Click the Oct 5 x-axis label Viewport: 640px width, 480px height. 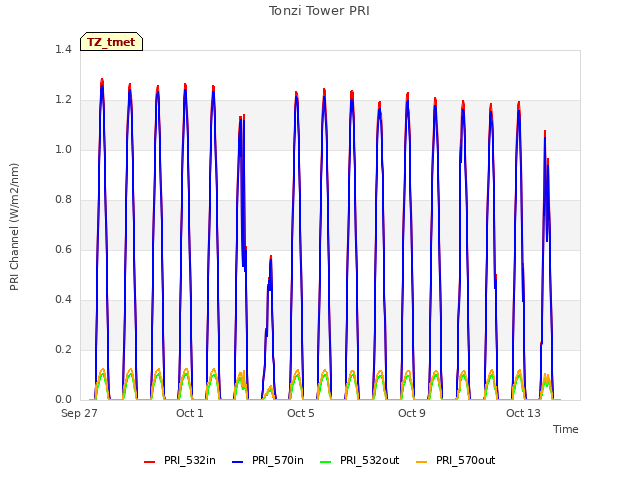[x=301, y=413]
